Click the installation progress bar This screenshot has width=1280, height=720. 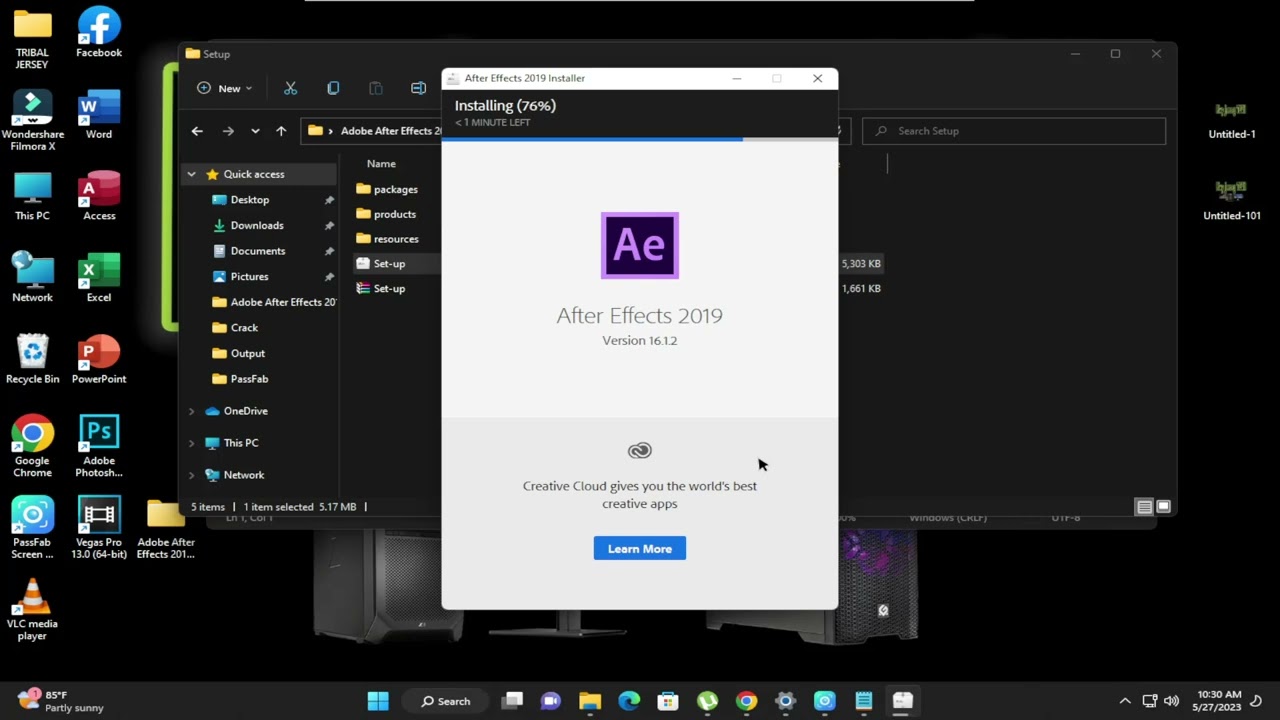click(x=639, y=139)
